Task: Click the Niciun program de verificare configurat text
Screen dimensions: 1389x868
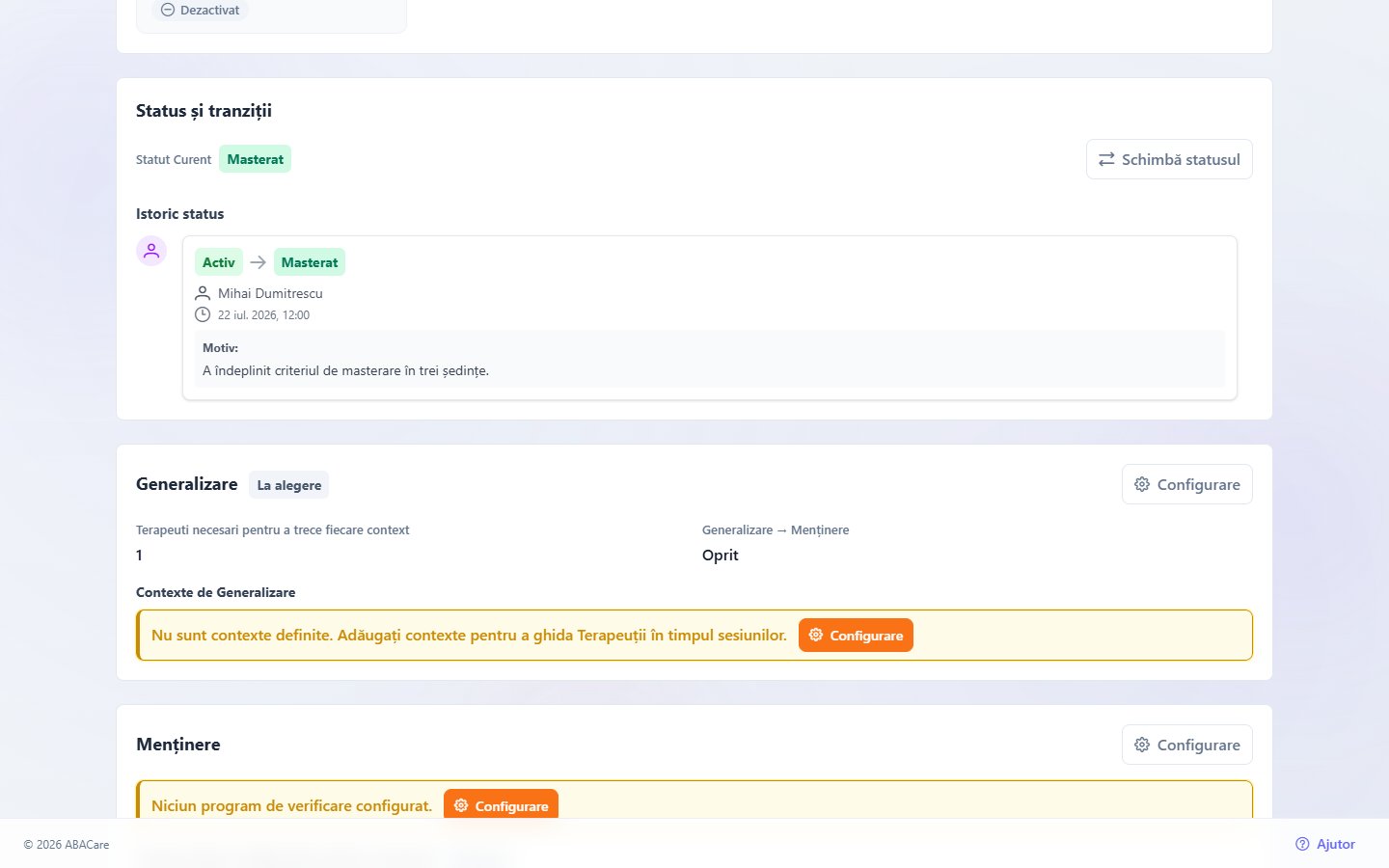Action: (x=291, y=805)
